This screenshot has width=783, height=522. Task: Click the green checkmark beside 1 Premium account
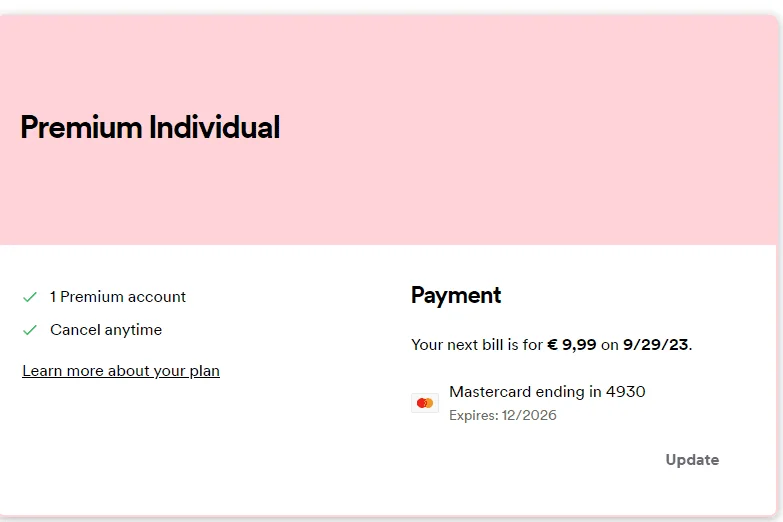(x=30, y=297)
